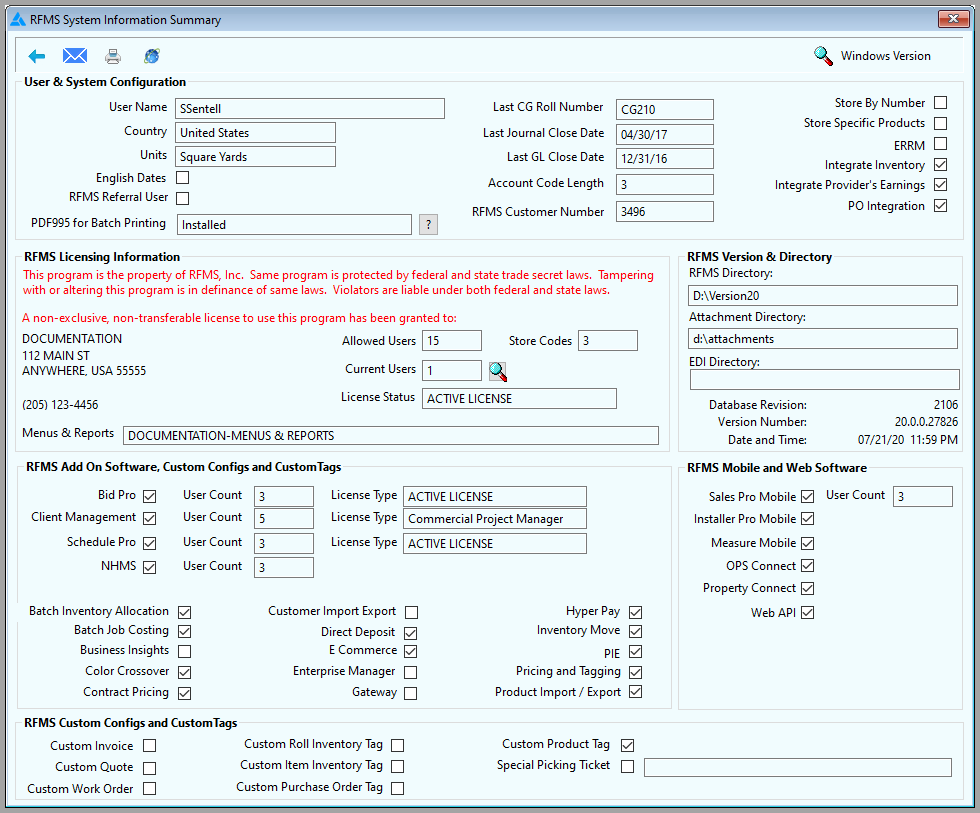
Task: Uncheck Integrate Provider's Earnings checkbox
Action: (x=941, y=184)
